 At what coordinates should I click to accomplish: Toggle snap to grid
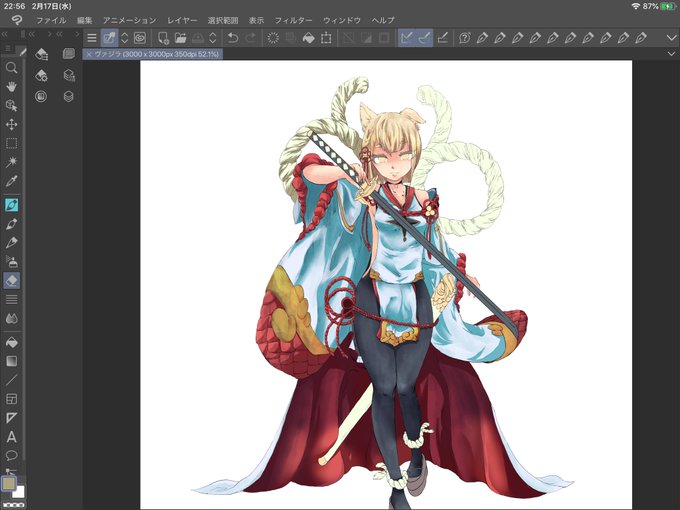(442, 38)
